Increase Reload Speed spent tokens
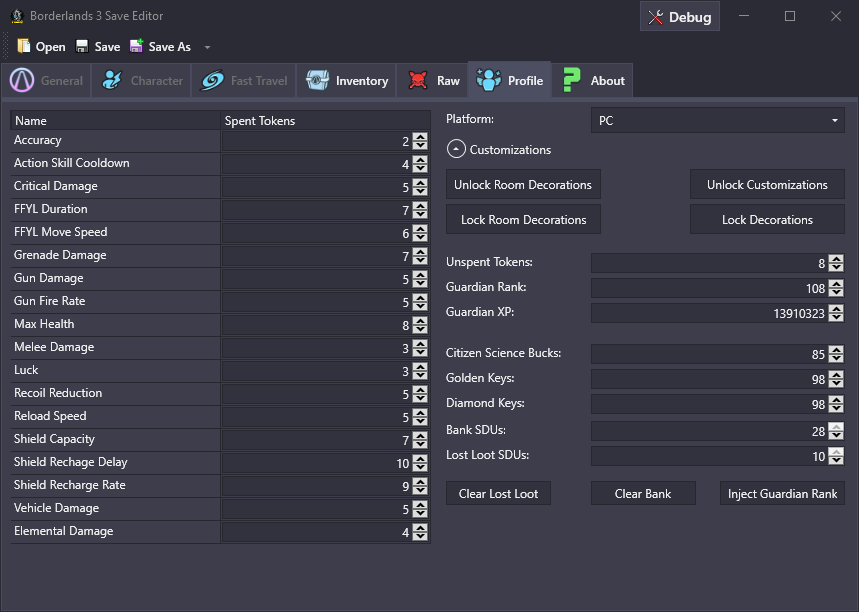Viewport: 859px width, 612px height. coord(420,413)
